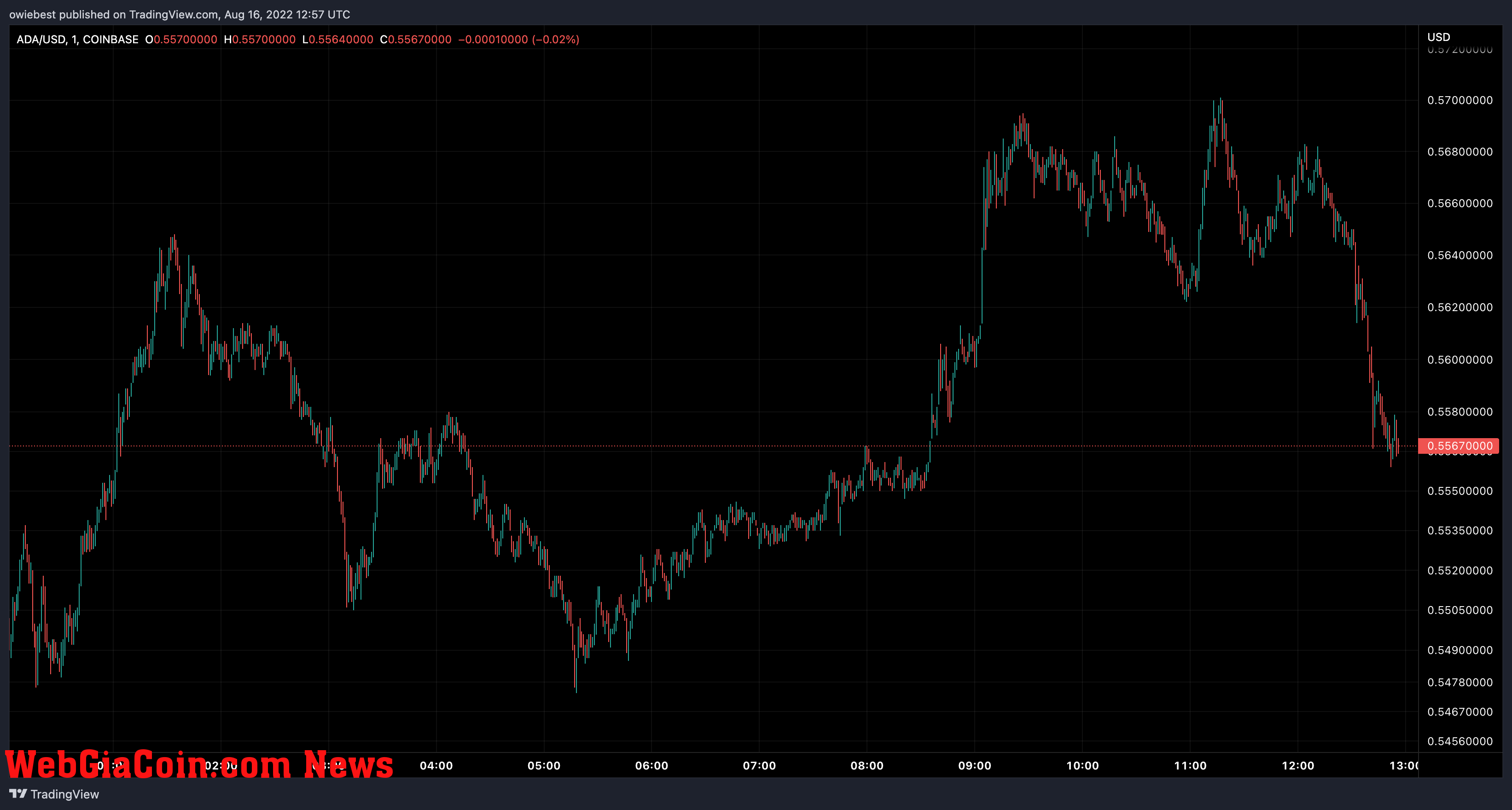Click the 0.55500000 price axis label
Image resolution: width=1512 pixels, height=810 pixels.
click(x=1460, y=491)
